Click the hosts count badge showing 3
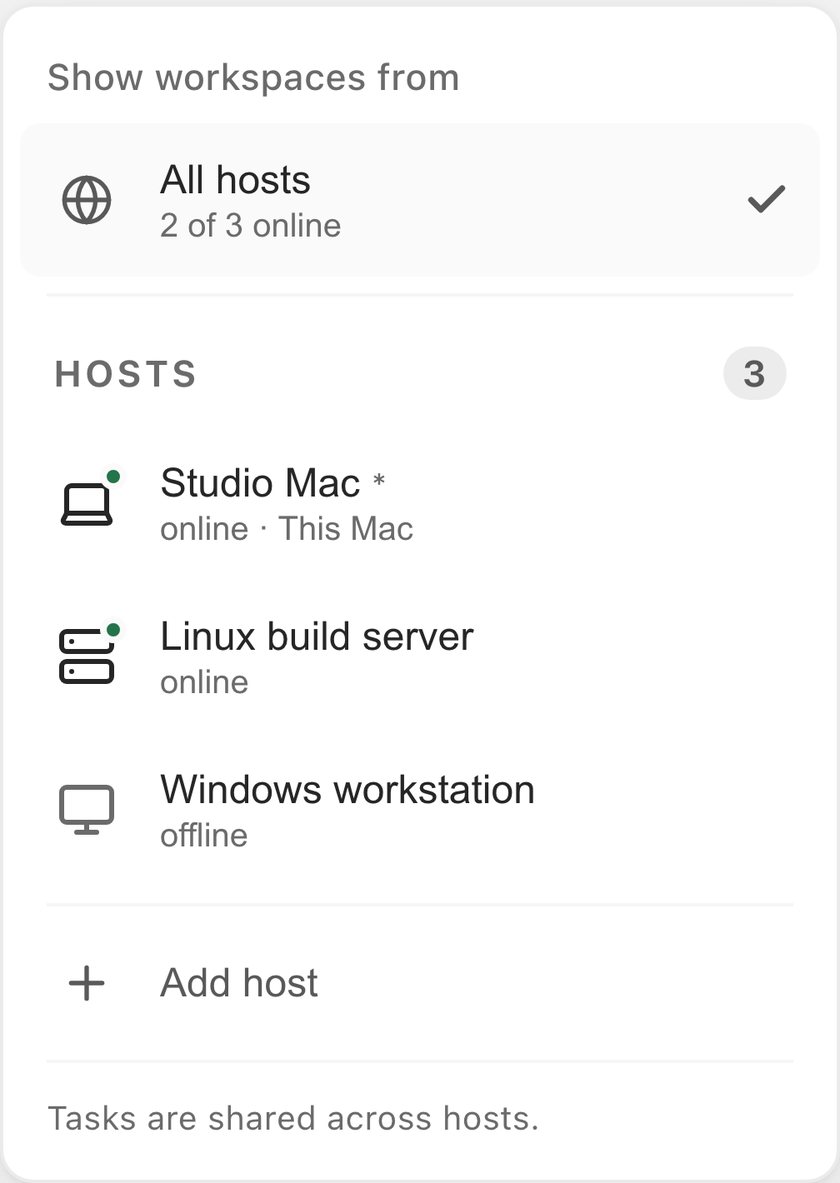Viewport: 840px width, 1183px height. pos(755,373)
